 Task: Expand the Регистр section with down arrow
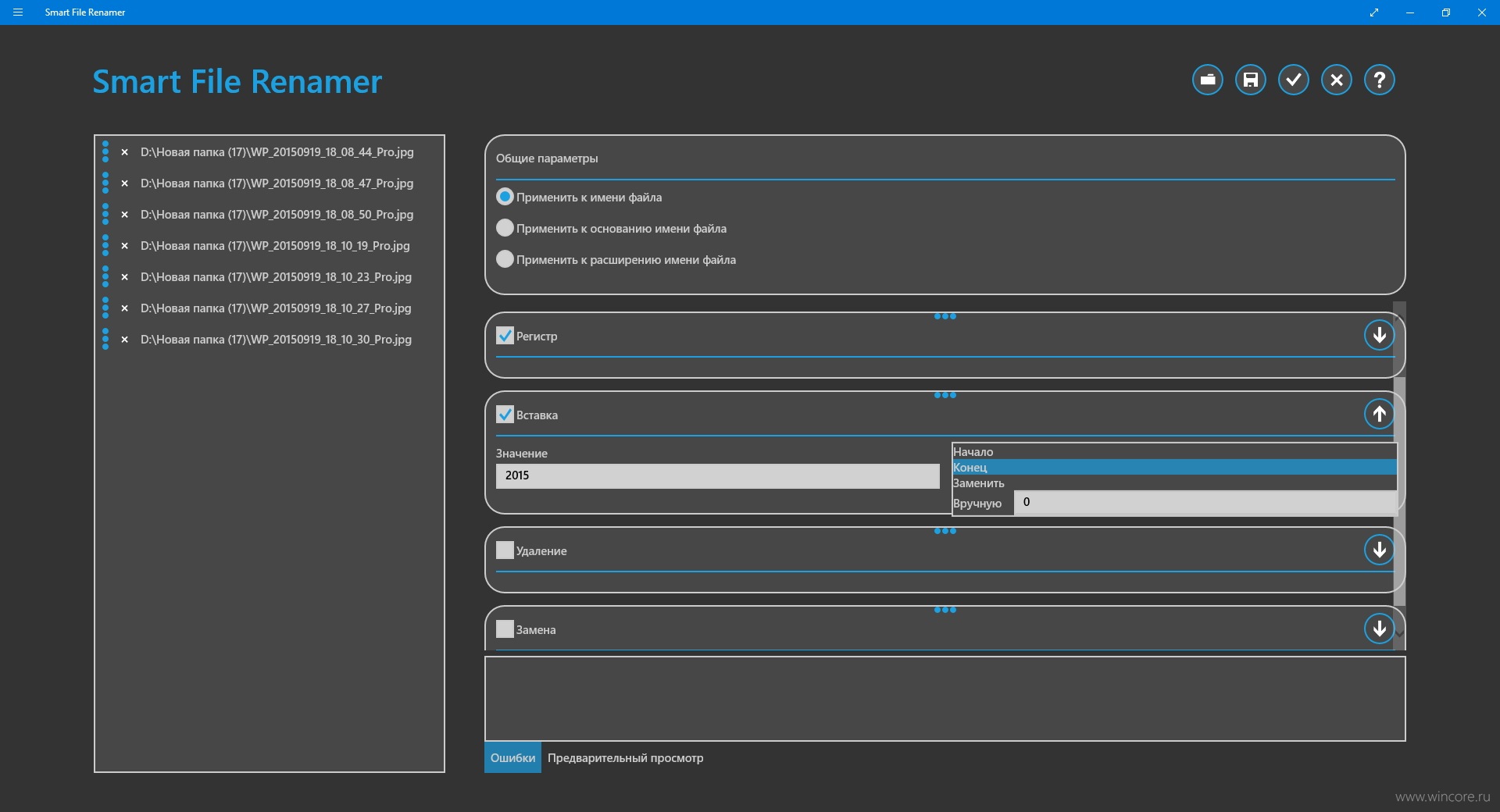(1380, 335)
